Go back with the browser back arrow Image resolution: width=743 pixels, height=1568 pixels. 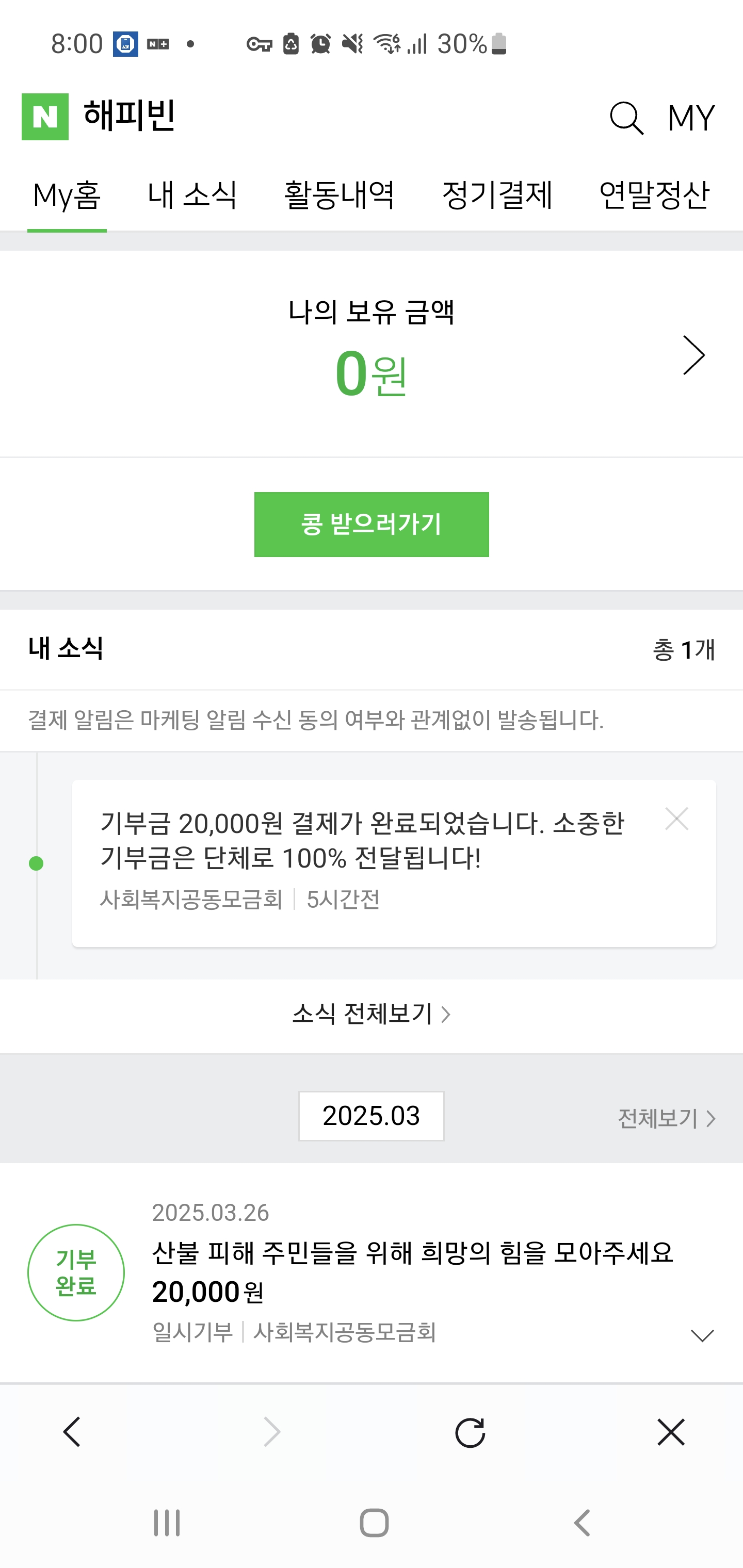[x=72, y=1432]
